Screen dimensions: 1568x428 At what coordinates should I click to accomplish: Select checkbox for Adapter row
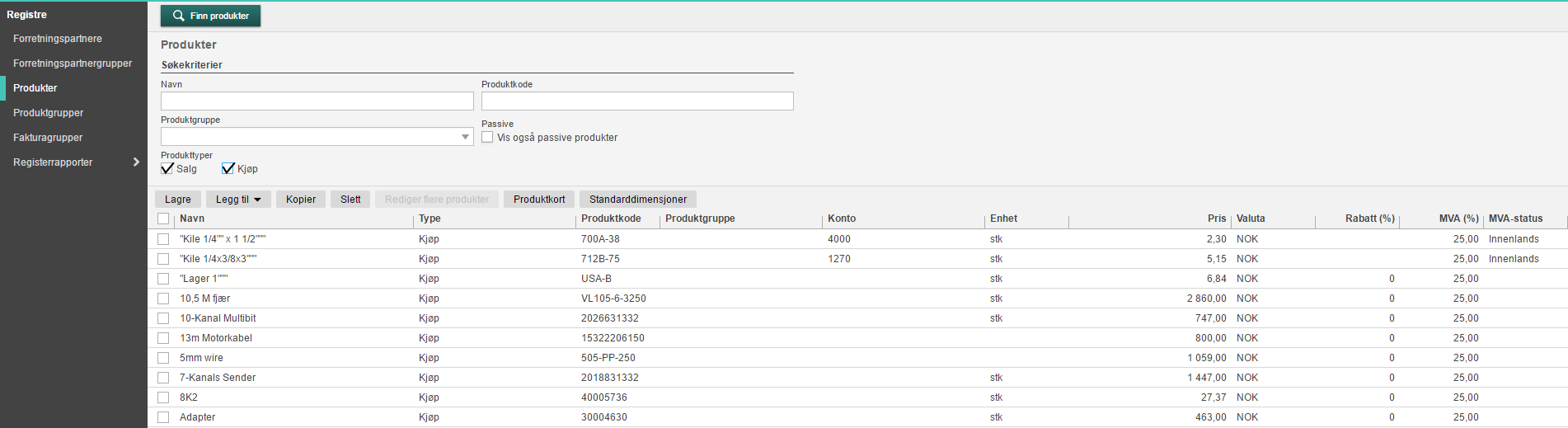click(x=163, y=417)
